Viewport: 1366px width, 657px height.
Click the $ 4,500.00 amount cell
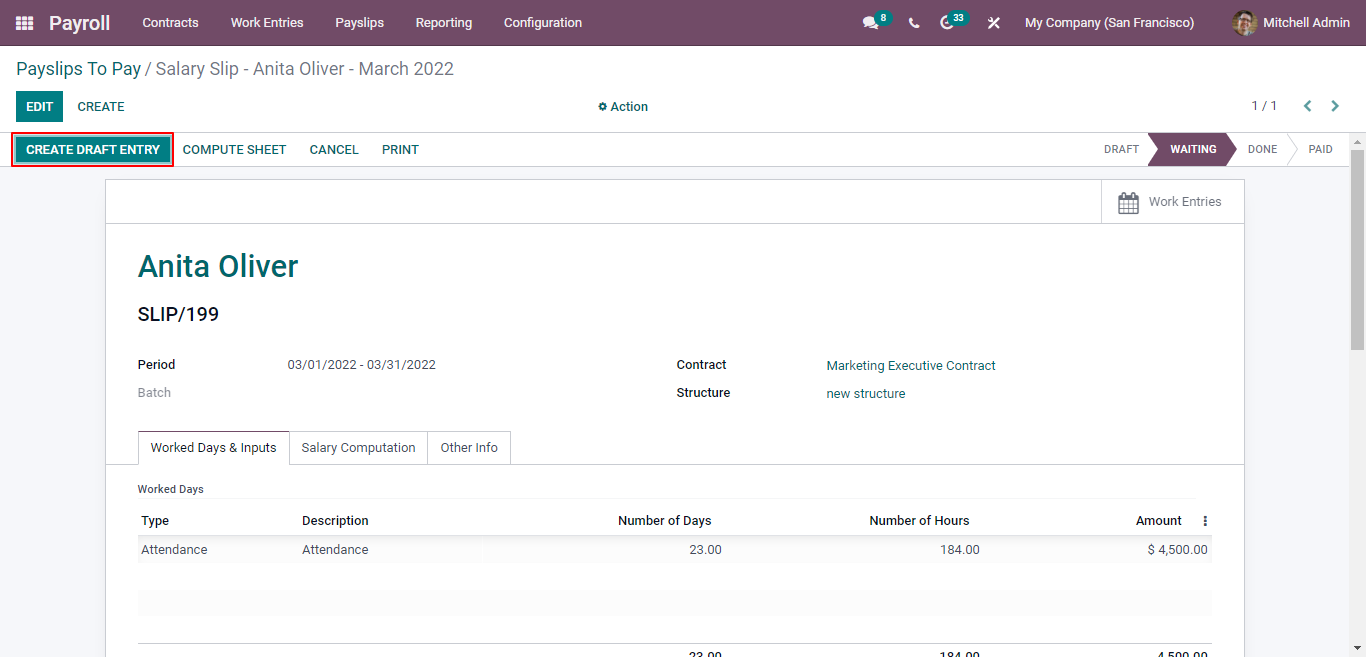(1177, 550)
